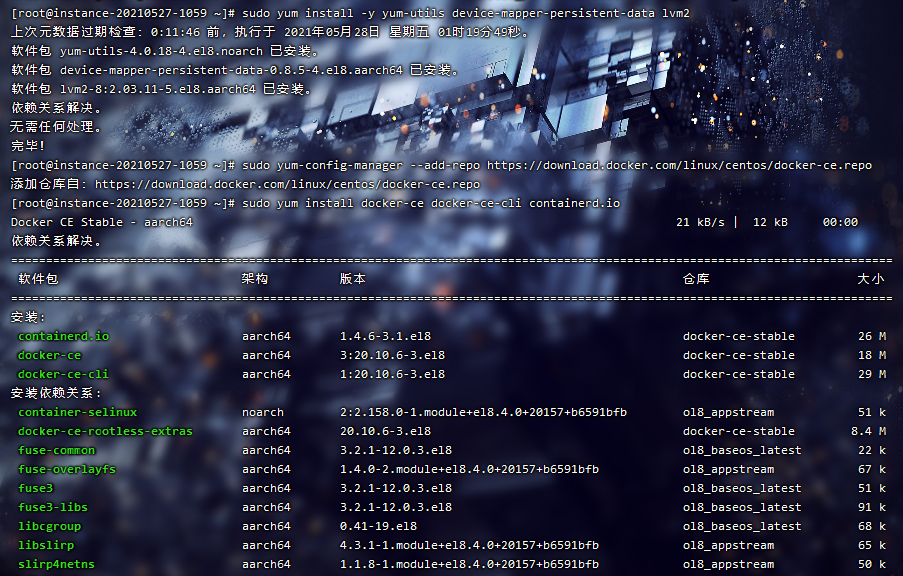Viewport: 903px width, 576px height.
Task: Click the 版本 column header
Action: click(x=353, y=279)
